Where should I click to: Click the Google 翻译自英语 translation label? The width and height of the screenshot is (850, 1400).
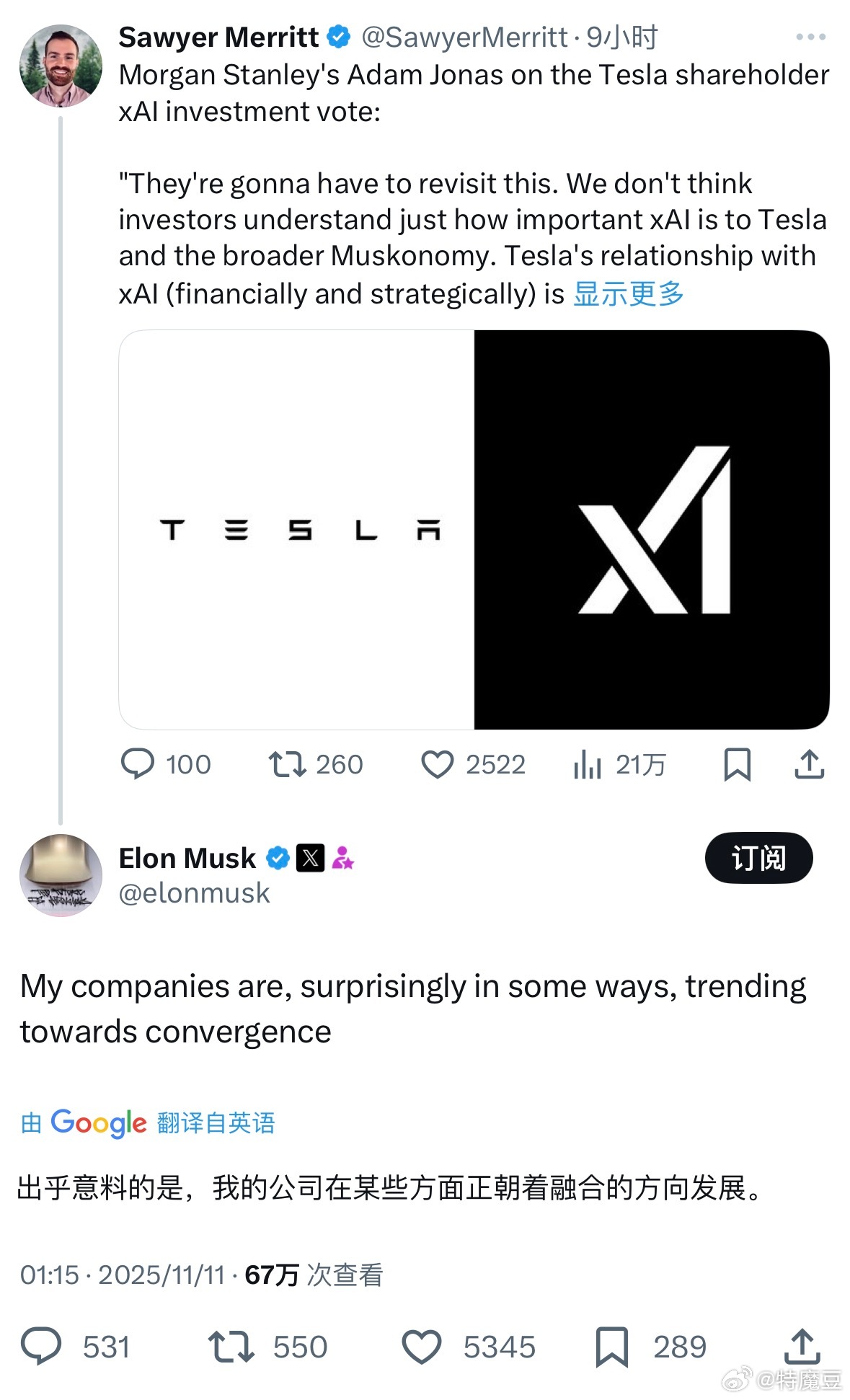click(x=149, y=1122)
